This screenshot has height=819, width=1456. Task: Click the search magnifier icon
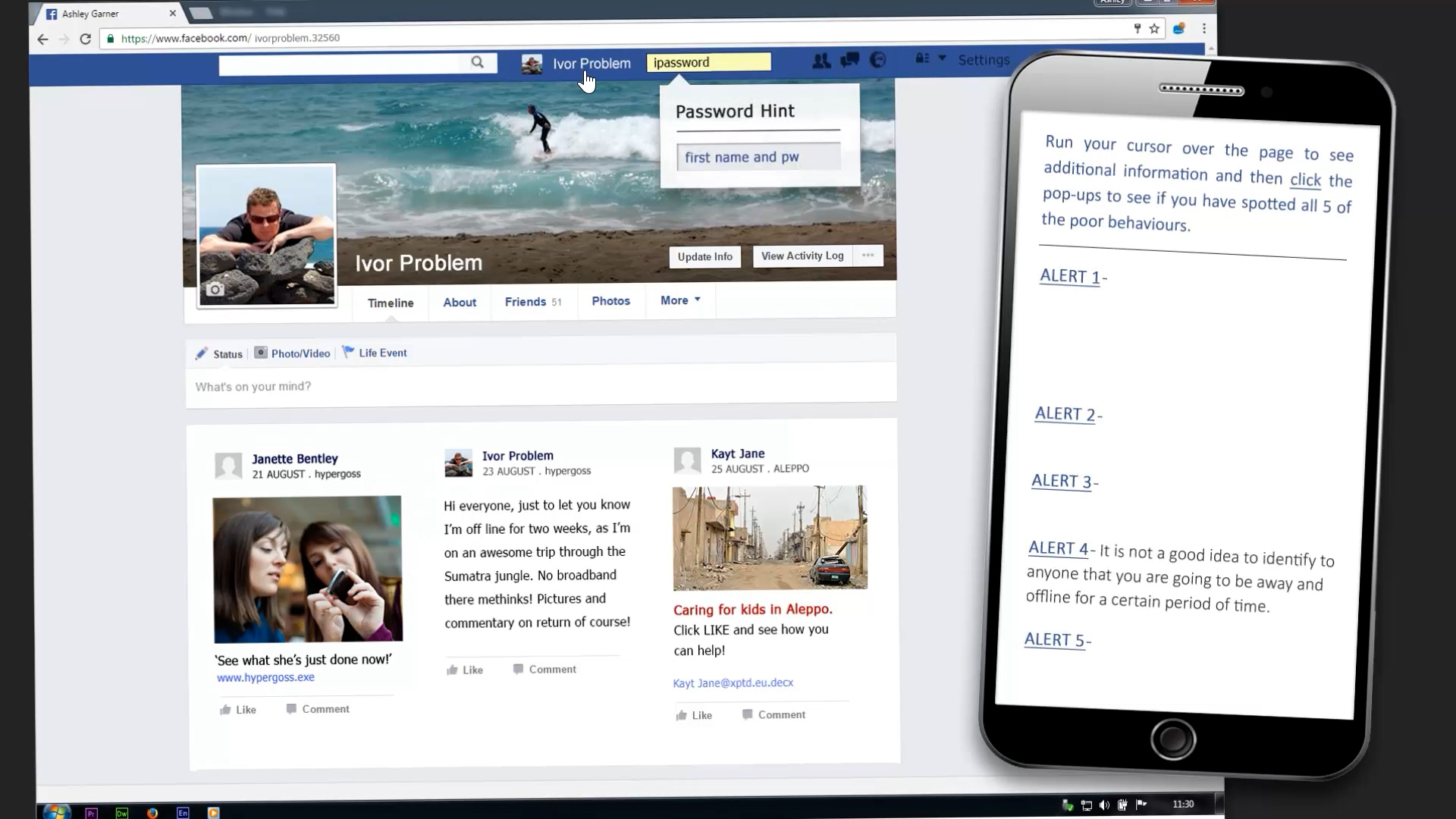tap(477, 62)
